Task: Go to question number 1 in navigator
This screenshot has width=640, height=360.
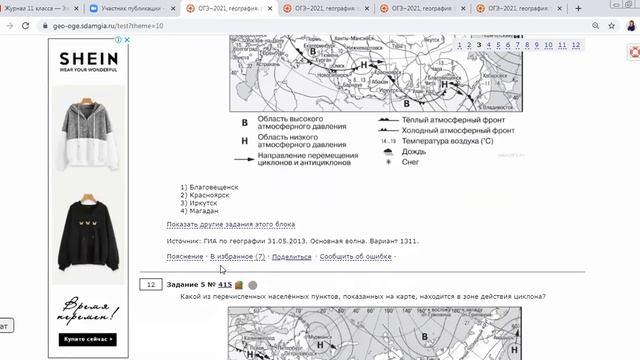Action: click(x=460, y=45)
